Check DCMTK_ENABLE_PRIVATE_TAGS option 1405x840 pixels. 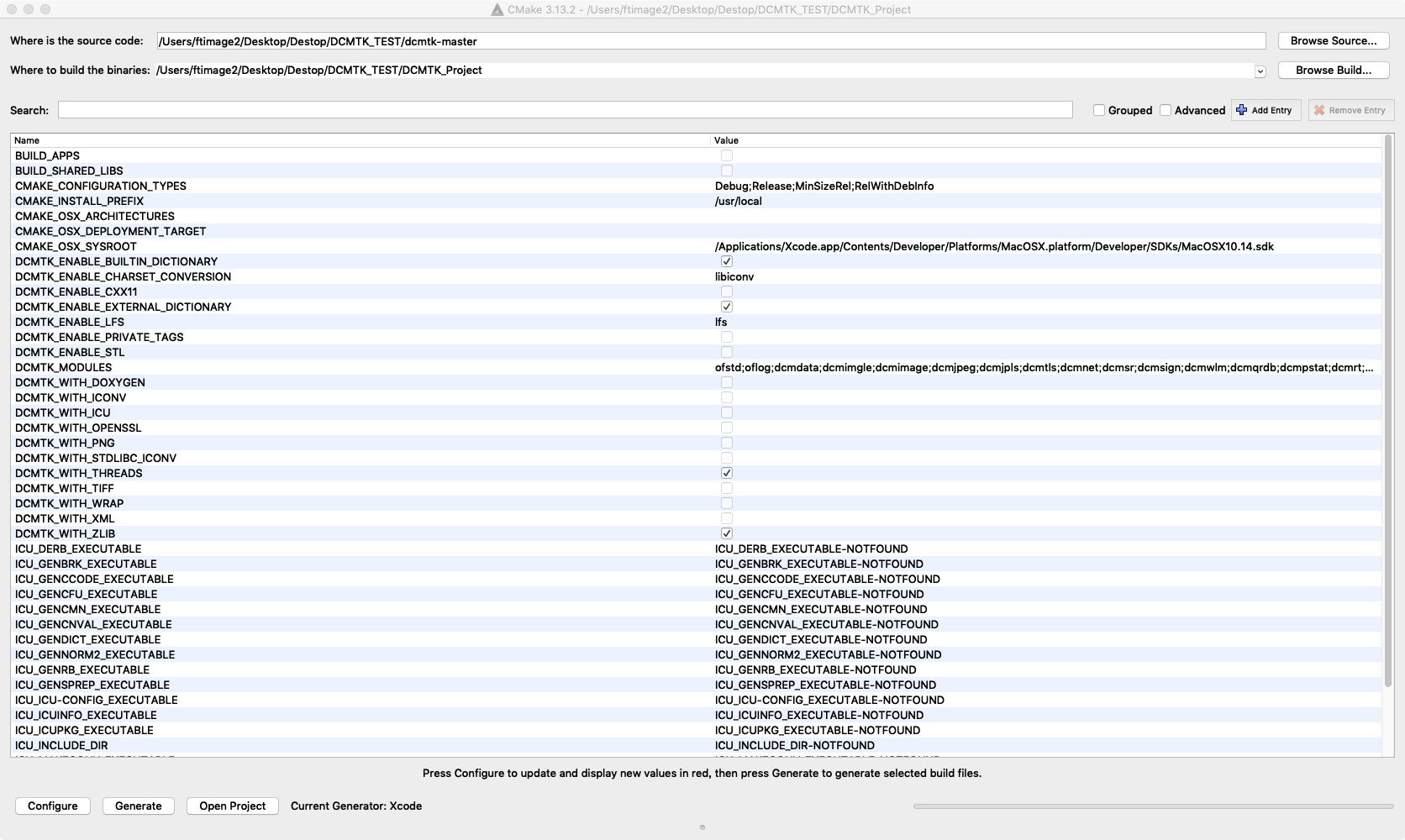coord(727,337)
